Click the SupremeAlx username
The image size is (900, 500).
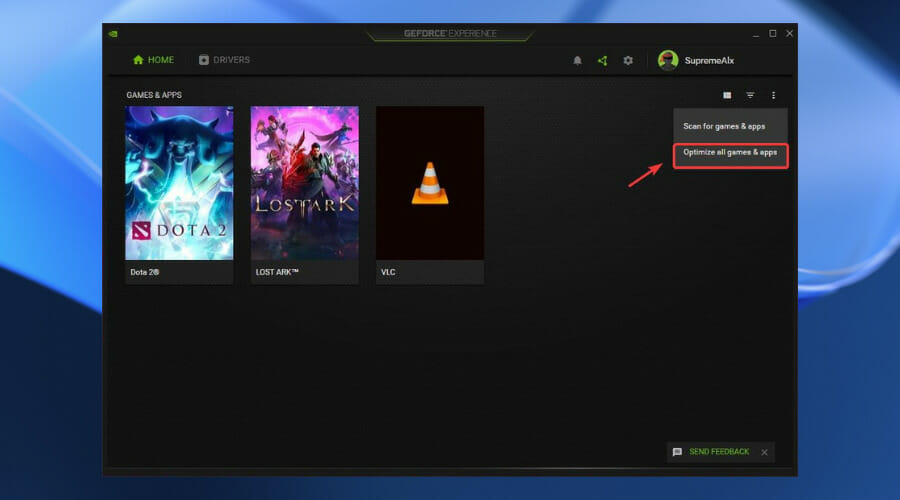pyautogui.click(x=709, y=60)
